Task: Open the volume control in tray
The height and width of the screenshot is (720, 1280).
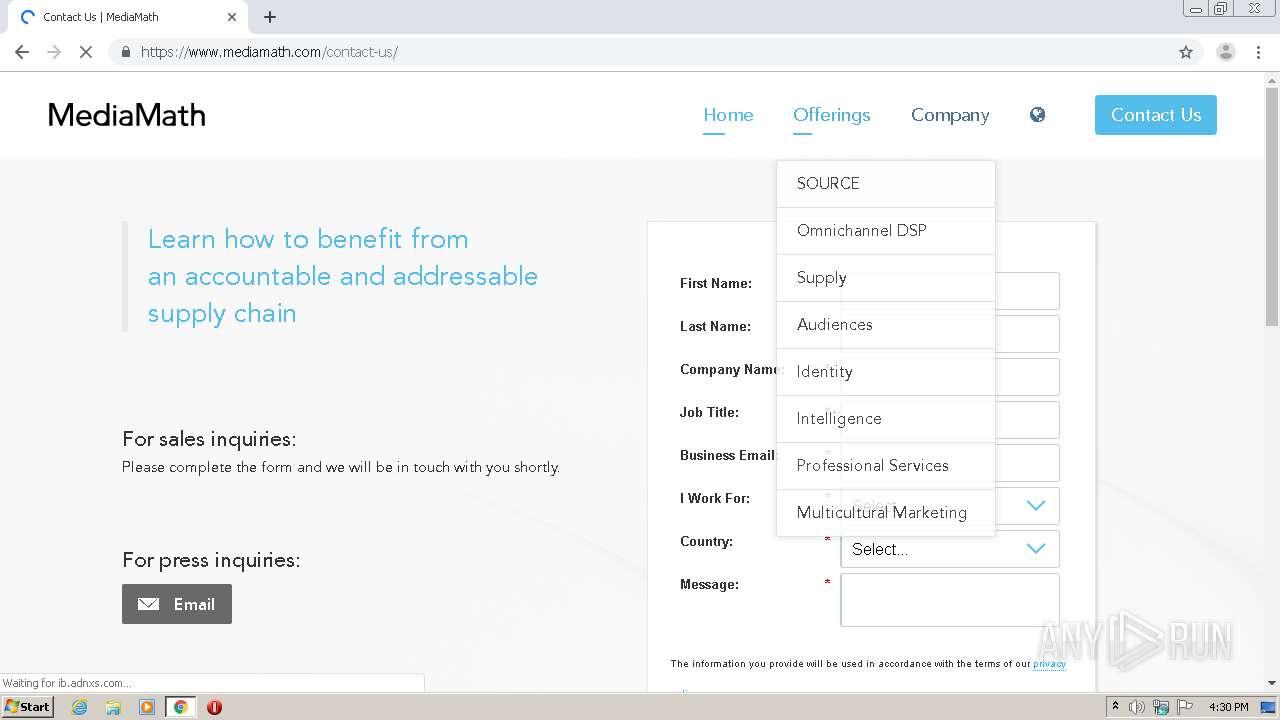Action: pos(1137,707)
